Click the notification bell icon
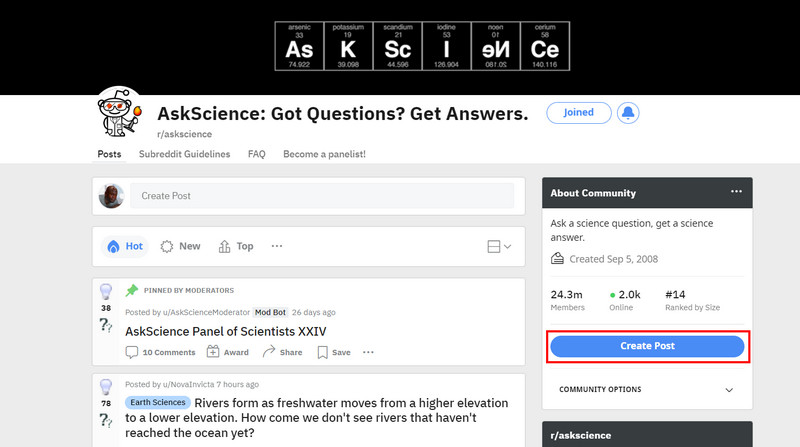This screenshot has width=800, height=447. (628, 113)
